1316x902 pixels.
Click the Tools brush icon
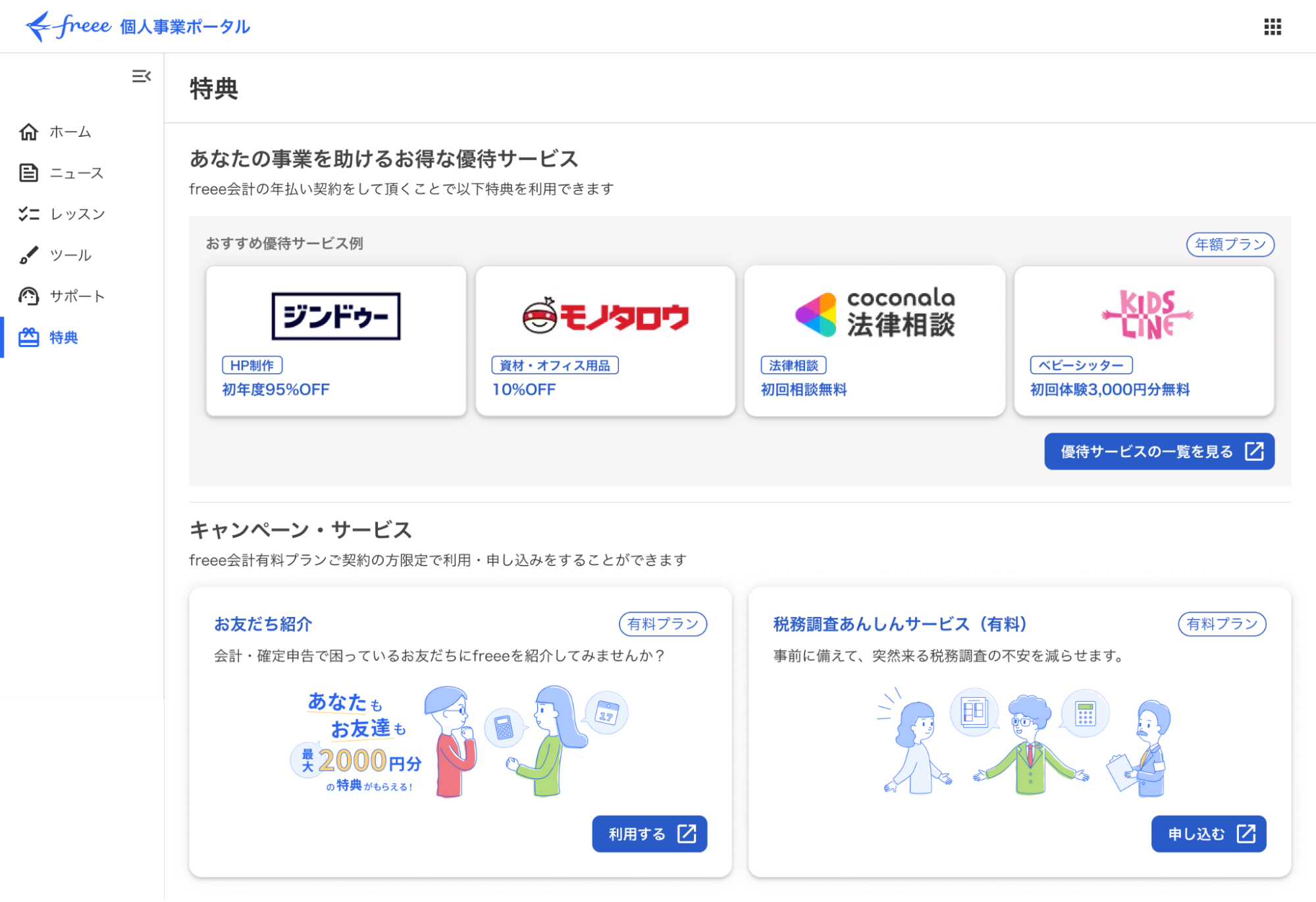28,255
